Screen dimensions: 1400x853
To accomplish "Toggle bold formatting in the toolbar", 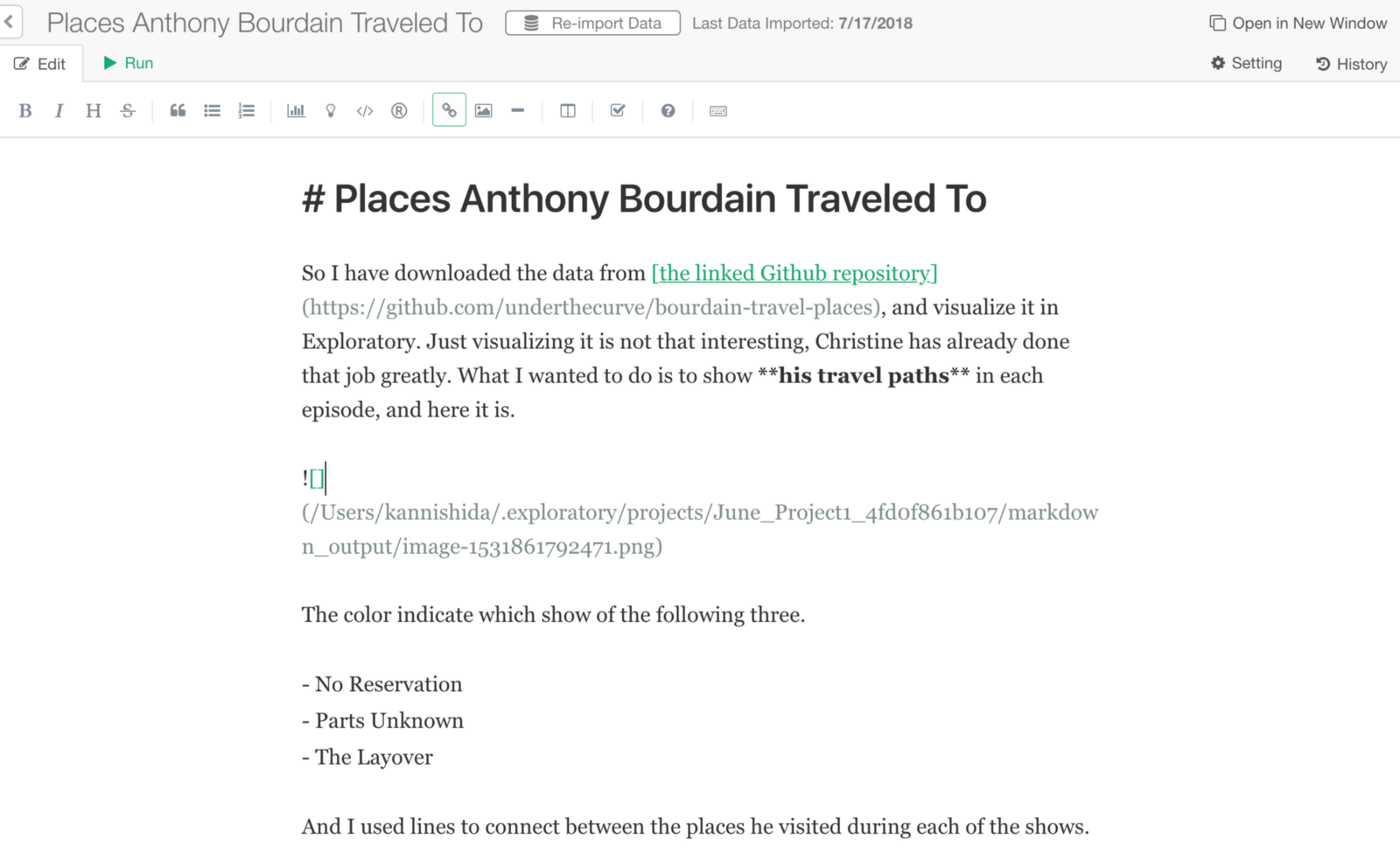I will click(x=25, y=110).
